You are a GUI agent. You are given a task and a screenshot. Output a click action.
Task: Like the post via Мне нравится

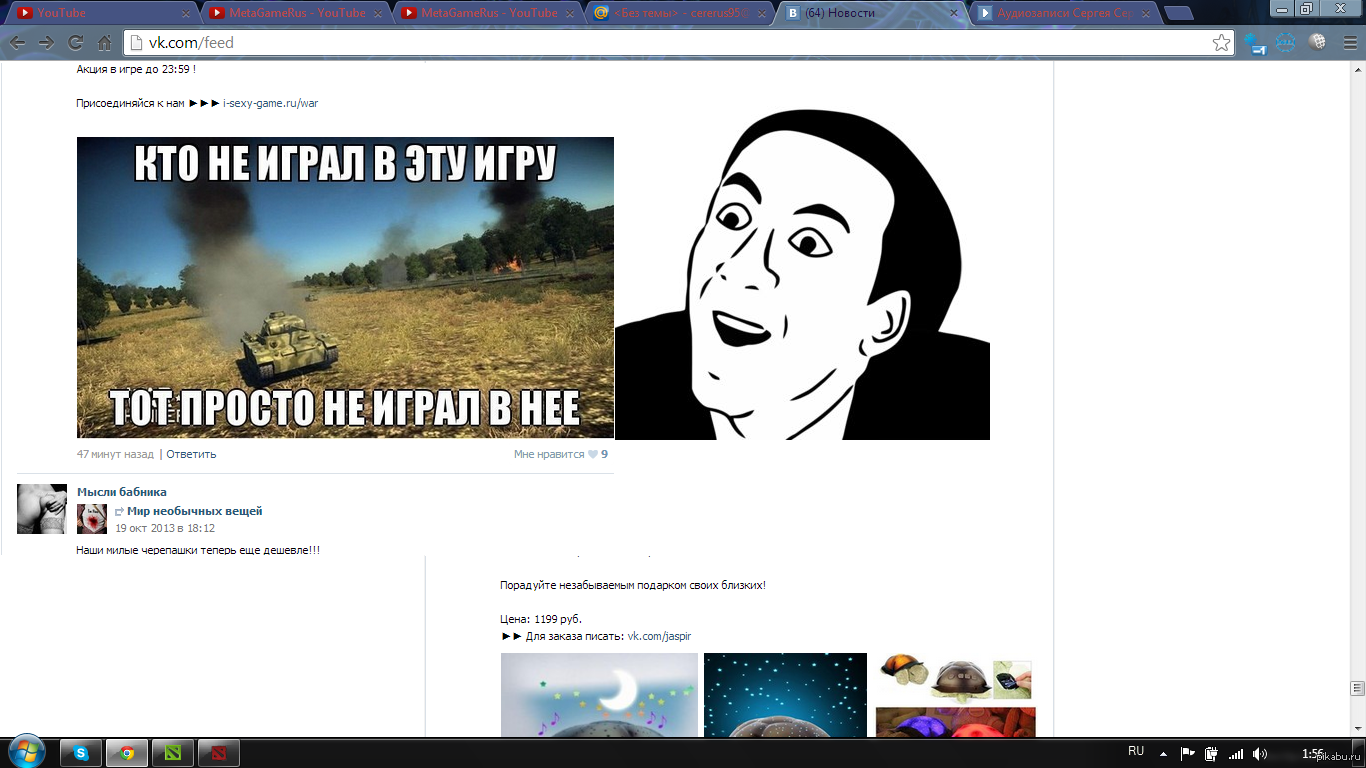click(549, 454)
